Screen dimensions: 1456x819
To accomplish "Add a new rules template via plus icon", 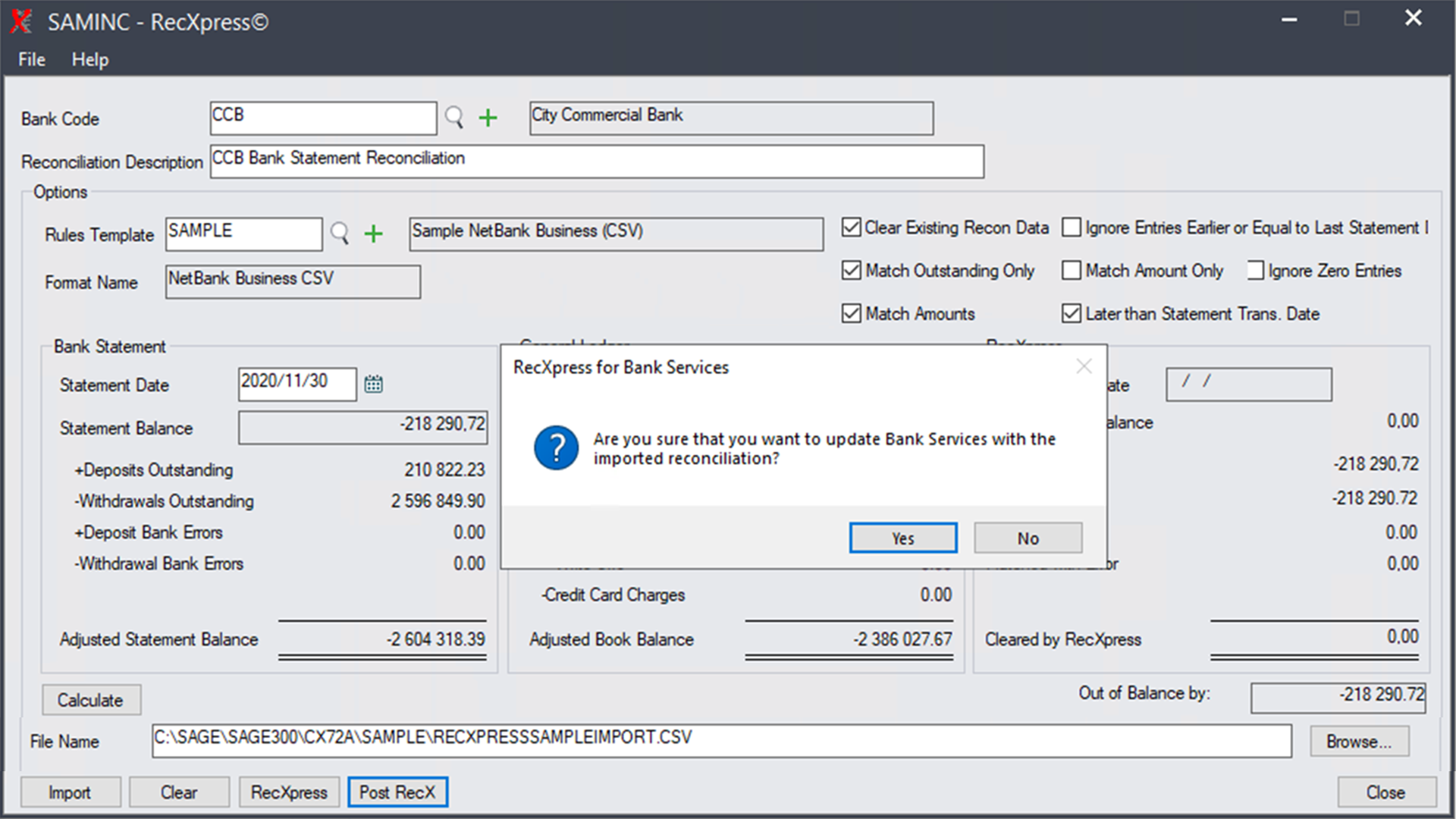I will [373, 234].
